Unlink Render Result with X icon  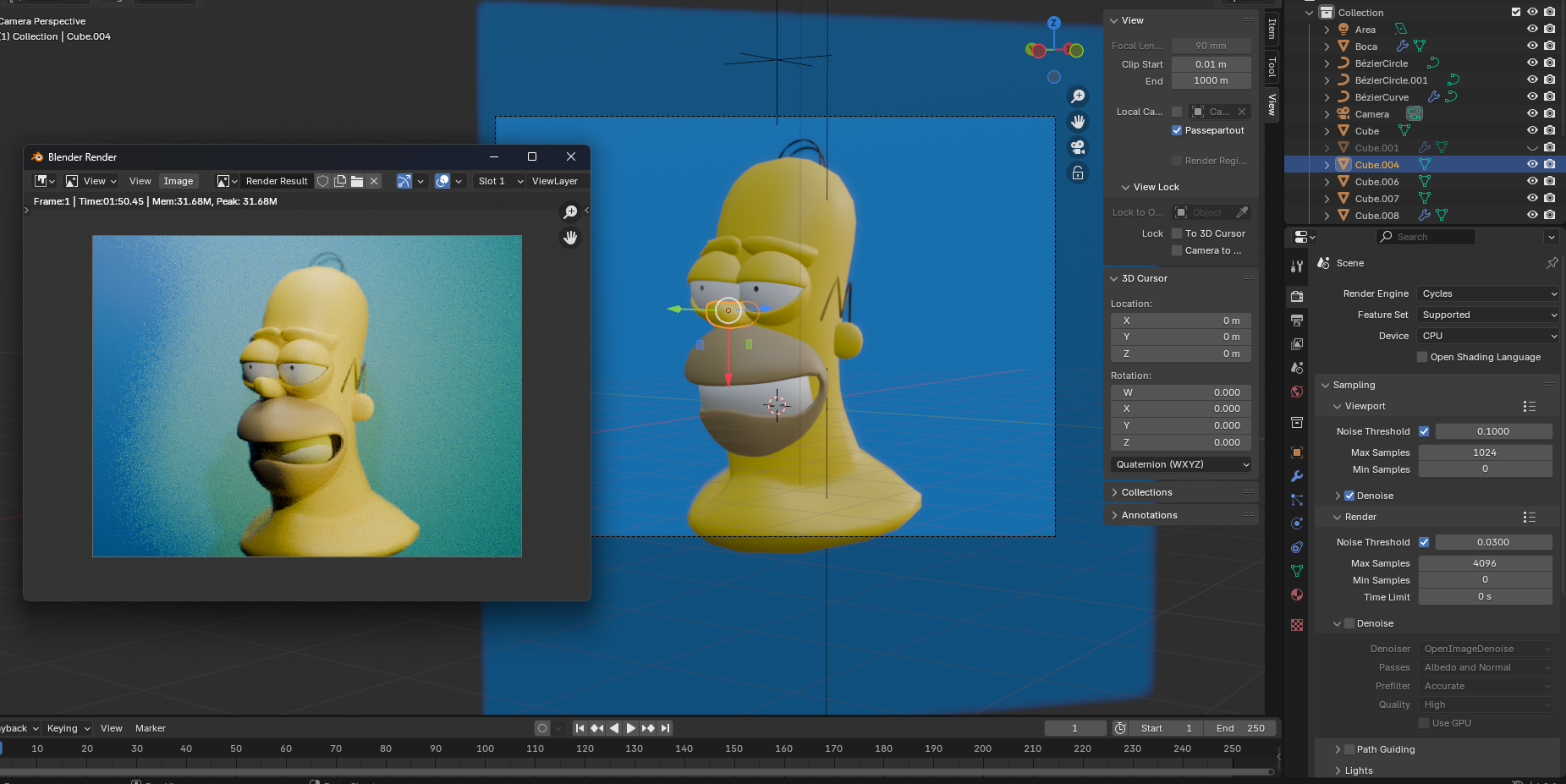[374, 181]
